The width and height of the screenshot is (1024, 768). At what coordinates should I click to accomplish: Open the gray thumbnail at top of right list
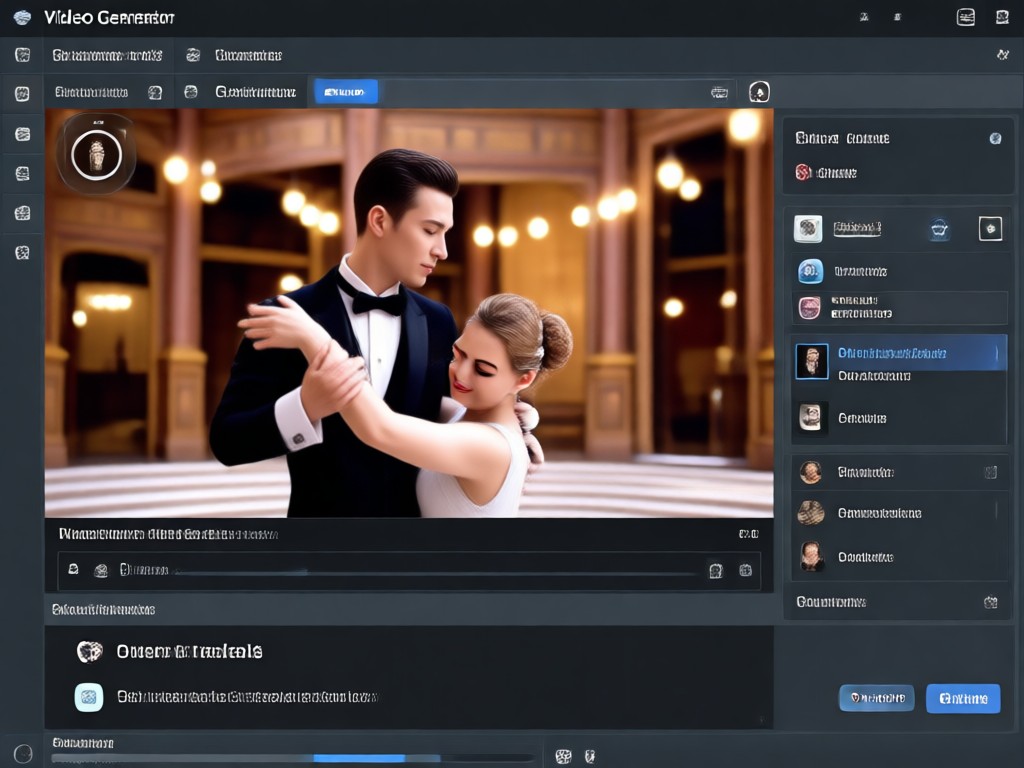tap(808, 229)
